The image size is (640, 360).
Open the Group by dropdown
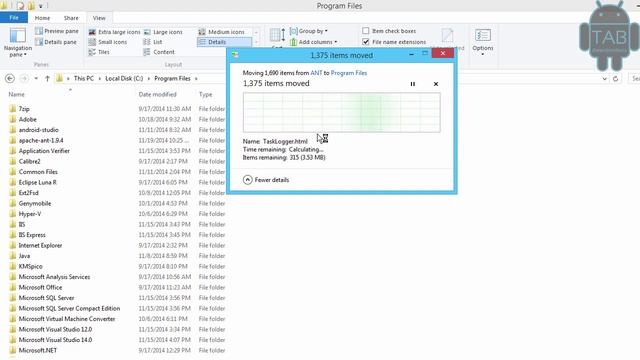(309, 31)
